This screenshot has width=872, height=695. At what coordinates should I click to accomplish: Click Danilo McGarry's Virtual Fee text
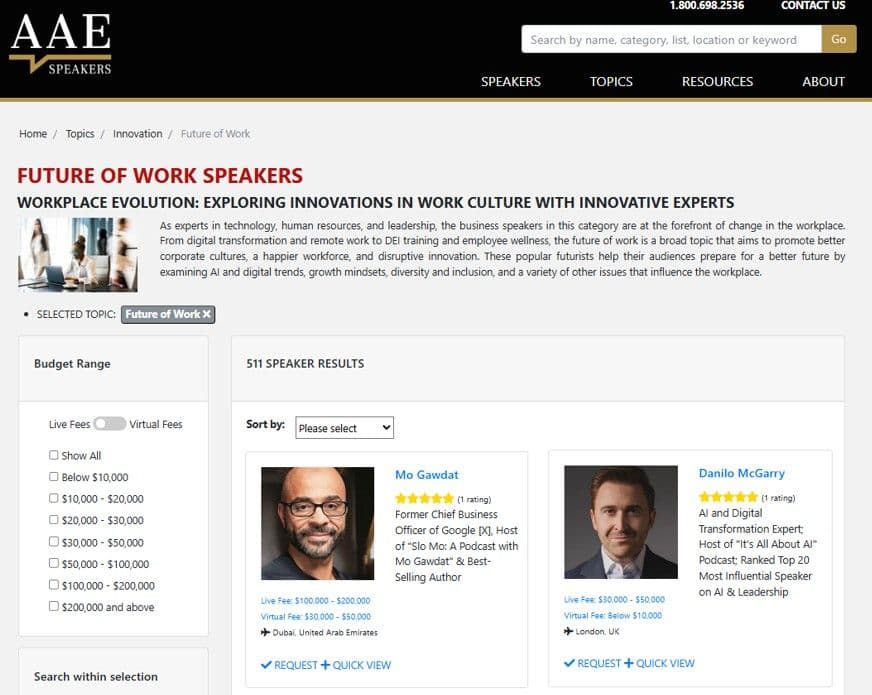click(x=613, y=615)
